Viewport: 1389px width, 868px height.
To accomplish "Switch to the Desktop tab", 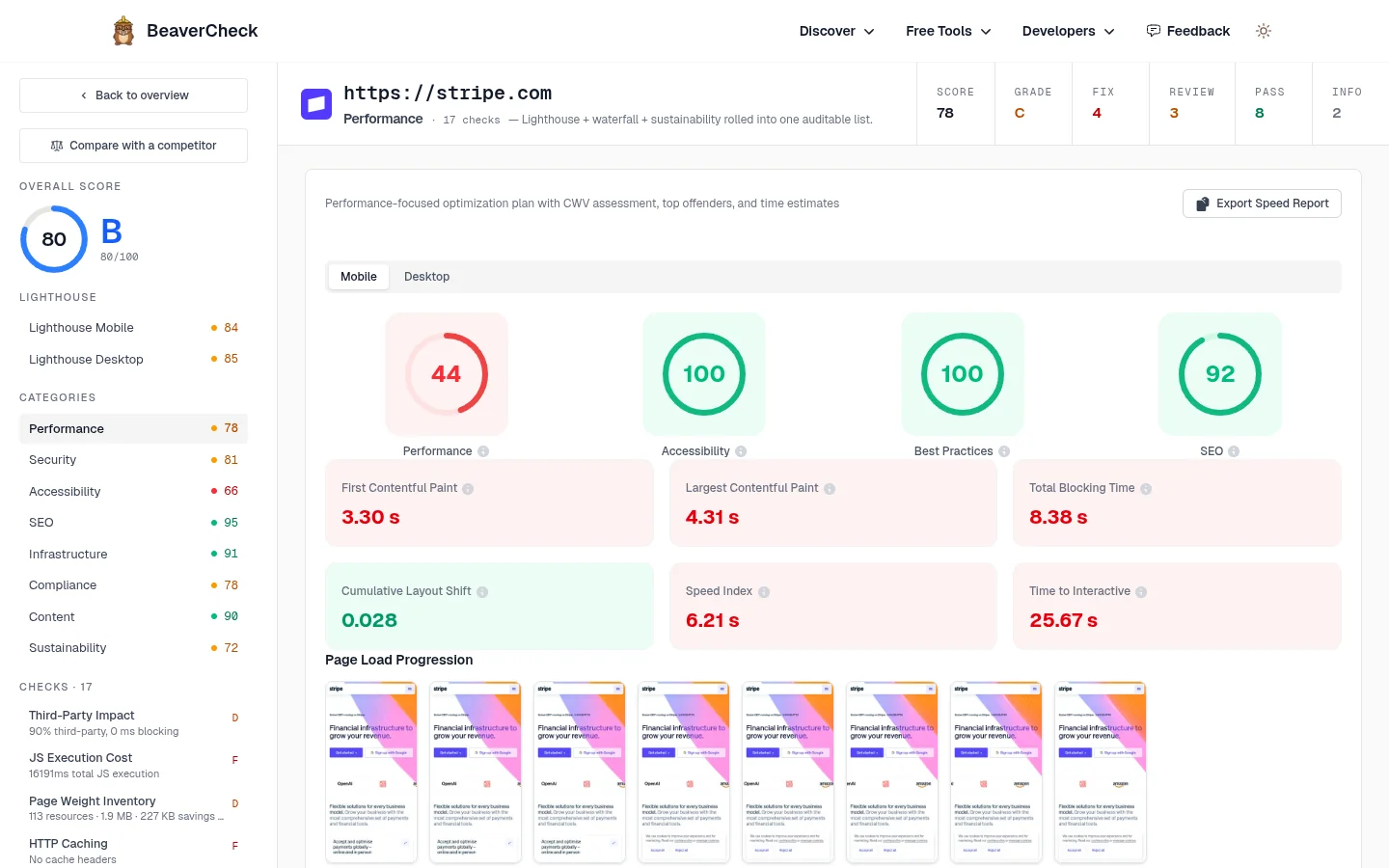I will [x=426, y=277].
